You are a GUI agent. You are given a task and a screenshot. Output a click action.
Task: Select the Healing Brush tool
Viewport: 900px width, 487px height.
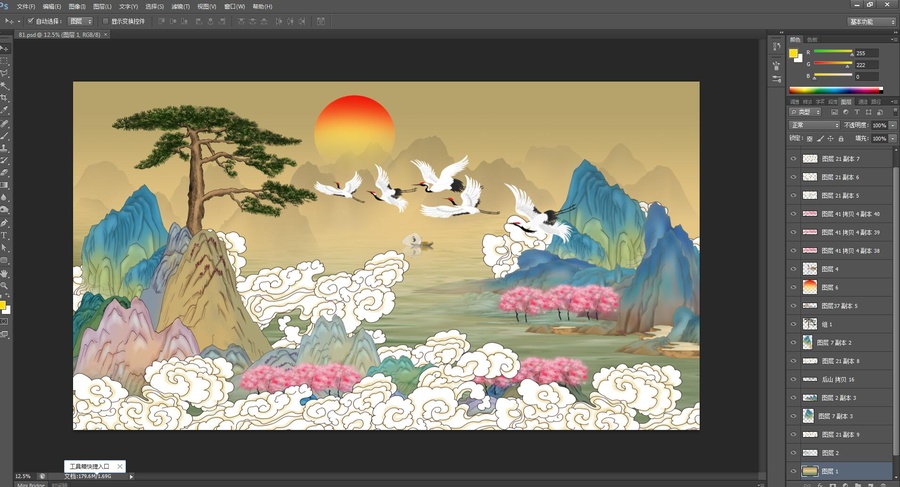point(5,123)
